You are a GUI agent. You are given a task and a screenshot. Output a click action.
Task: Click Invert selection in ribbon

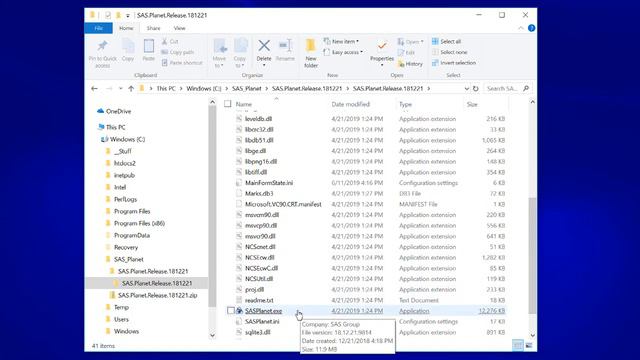point(453,63)
